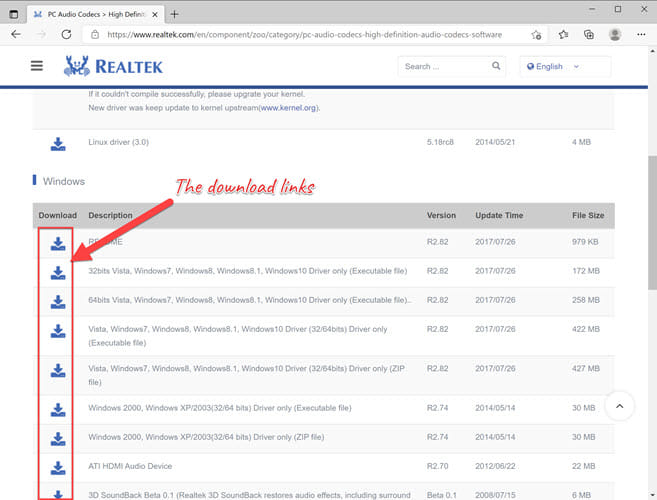Click the scrollbar up arrow

coord(652,51)
